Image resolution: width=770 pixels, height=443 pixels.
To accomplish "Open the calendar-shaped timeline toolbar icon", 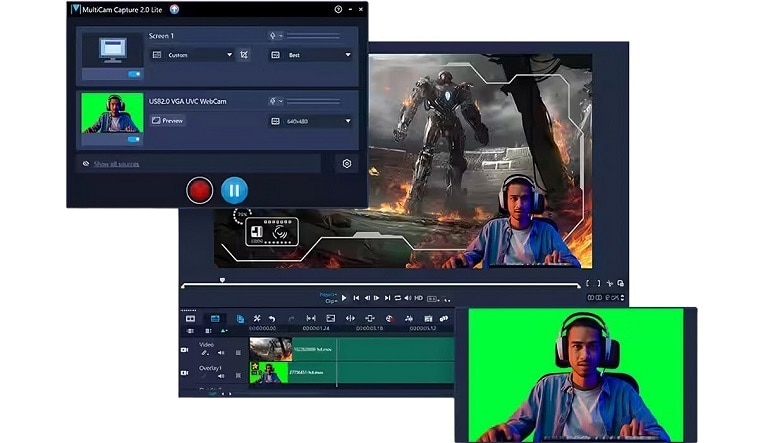I will [x=428, y=319].
